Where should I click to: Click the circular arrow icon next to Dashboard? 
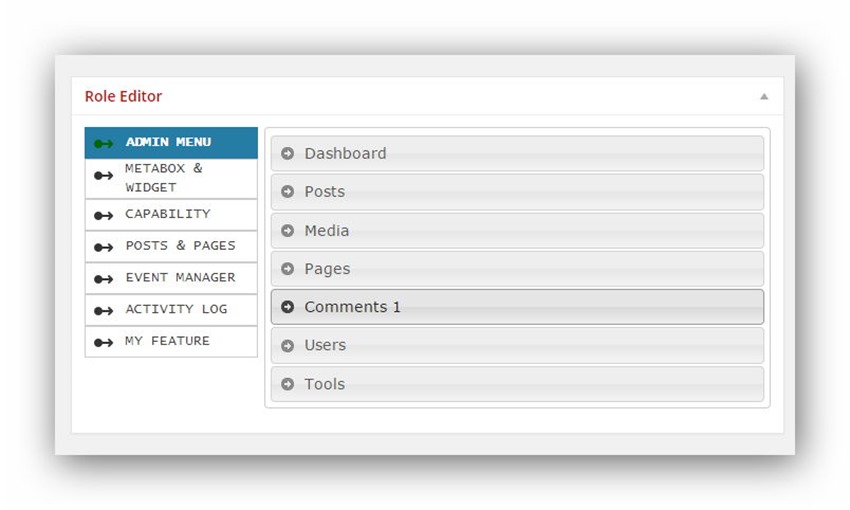click(288, 154)
